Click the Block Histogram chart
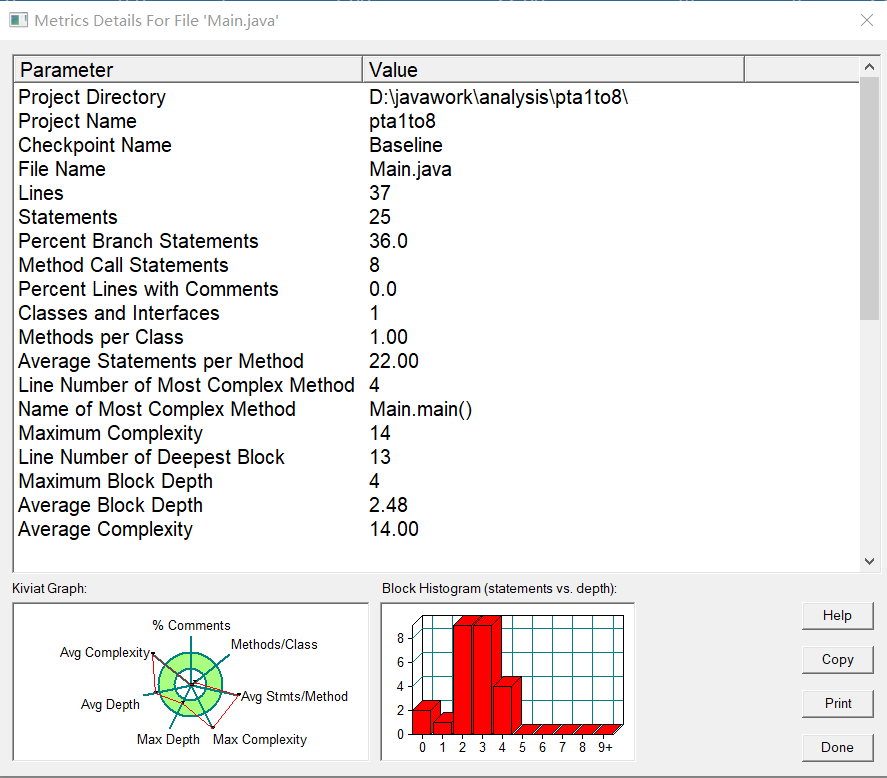 click(507, 682)
